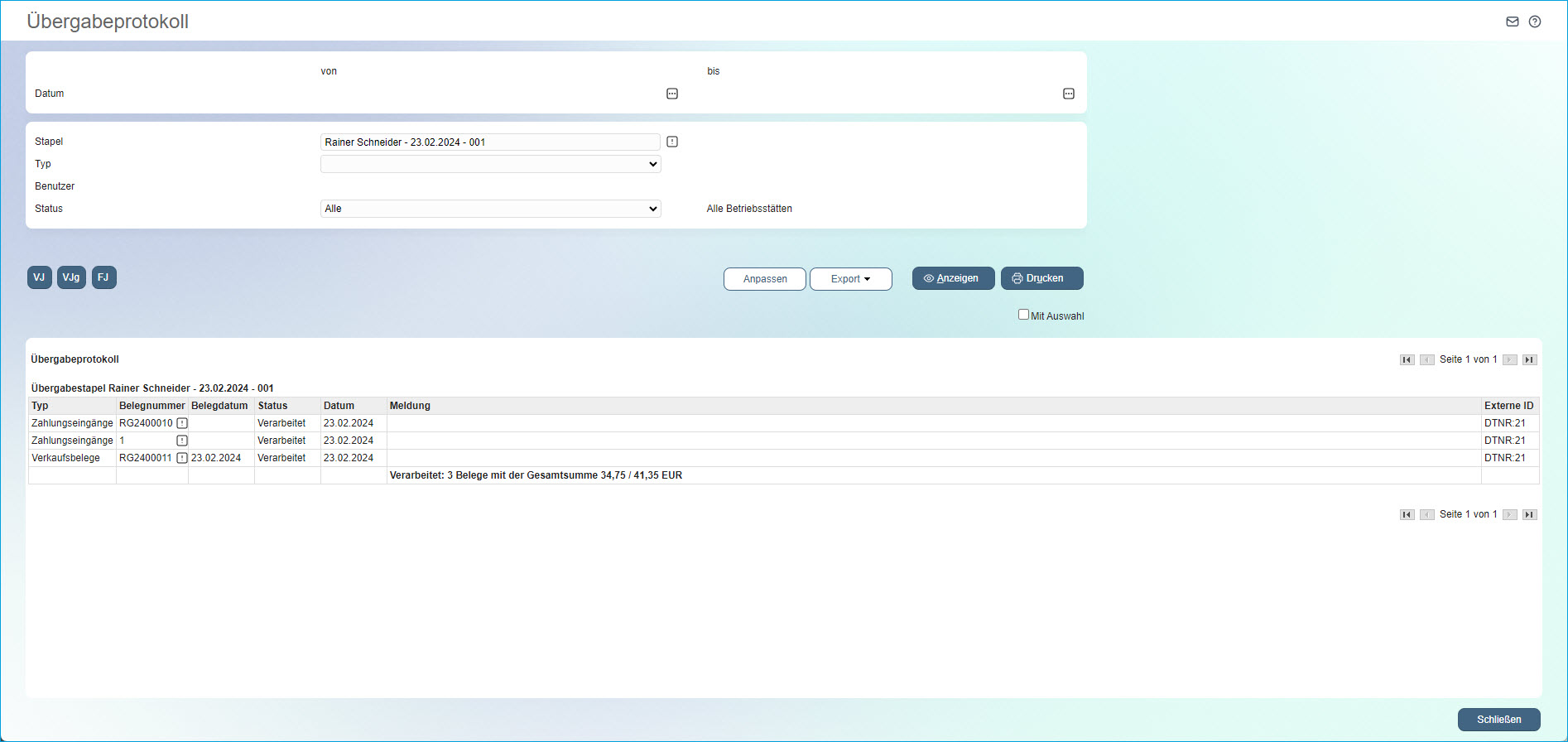Viewport: 1568px width, 742px height.
Task: Go to previous page in bottom pager
Action: point(1427,514)
